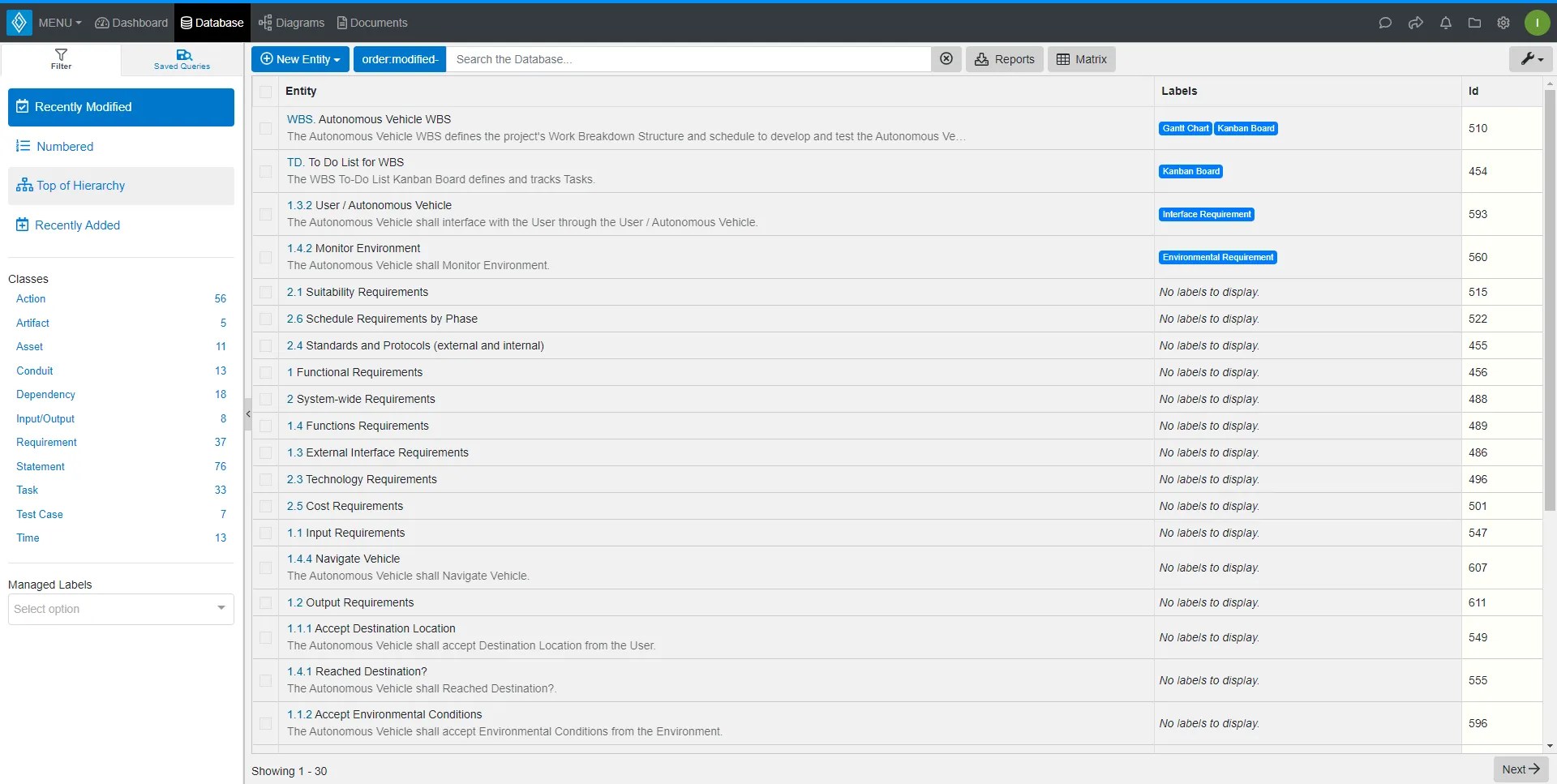Viewport: 1557px width, 784px height.
Task: Open the 1.1.1 Accept Destination Location entity
Action: tap(371, 628)
